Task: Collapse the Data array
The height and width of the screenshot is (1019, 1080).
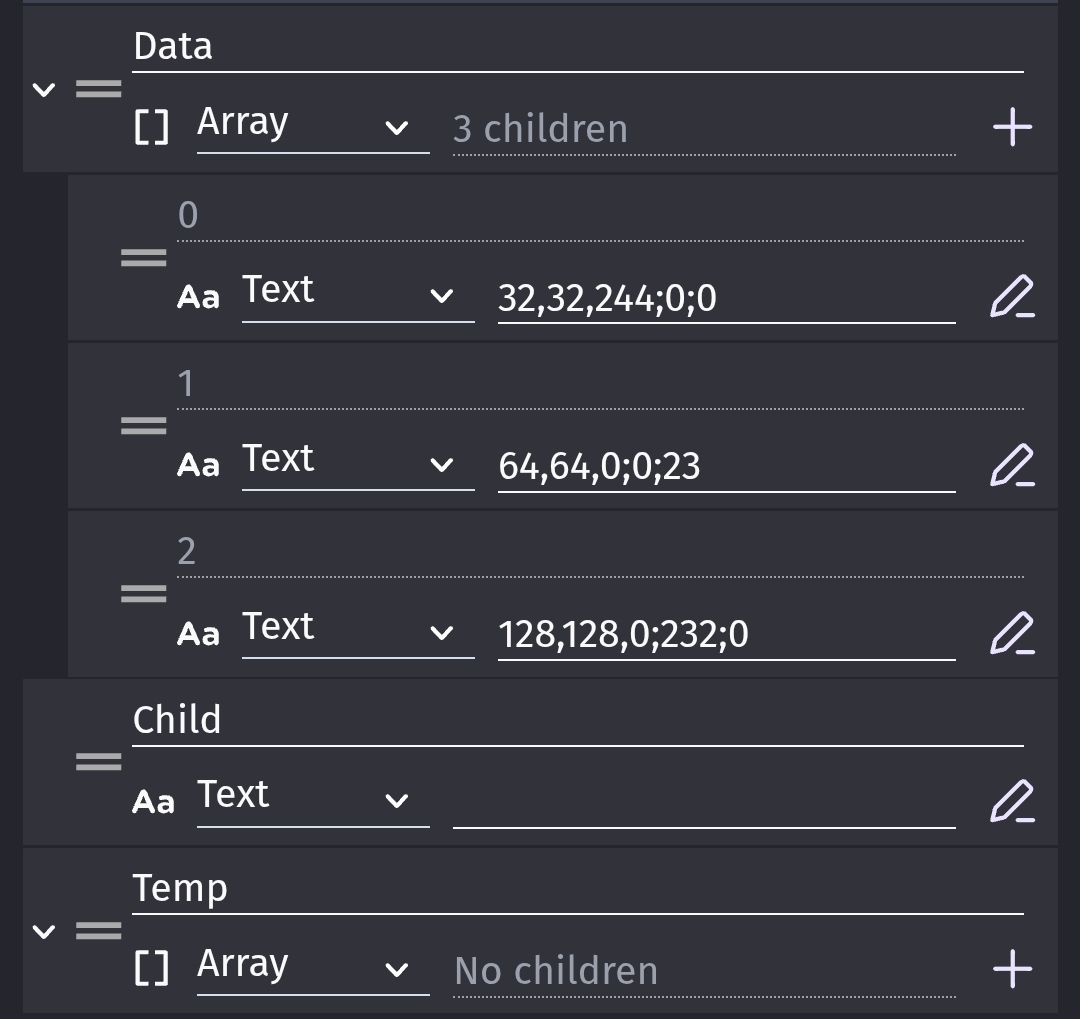Action: coord(44,89)
